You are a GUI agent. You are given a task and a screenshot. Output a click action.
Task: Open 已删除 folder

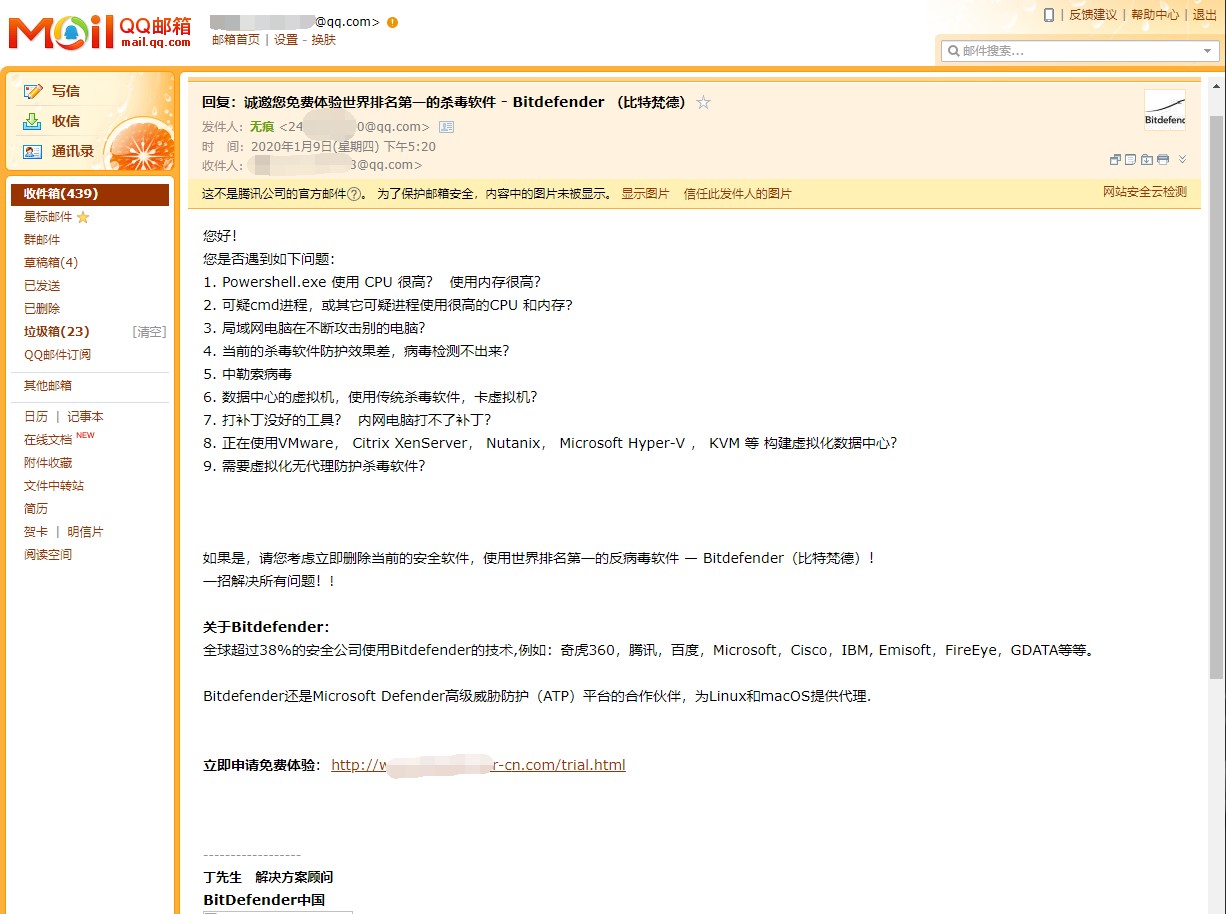tap(42, 309)
